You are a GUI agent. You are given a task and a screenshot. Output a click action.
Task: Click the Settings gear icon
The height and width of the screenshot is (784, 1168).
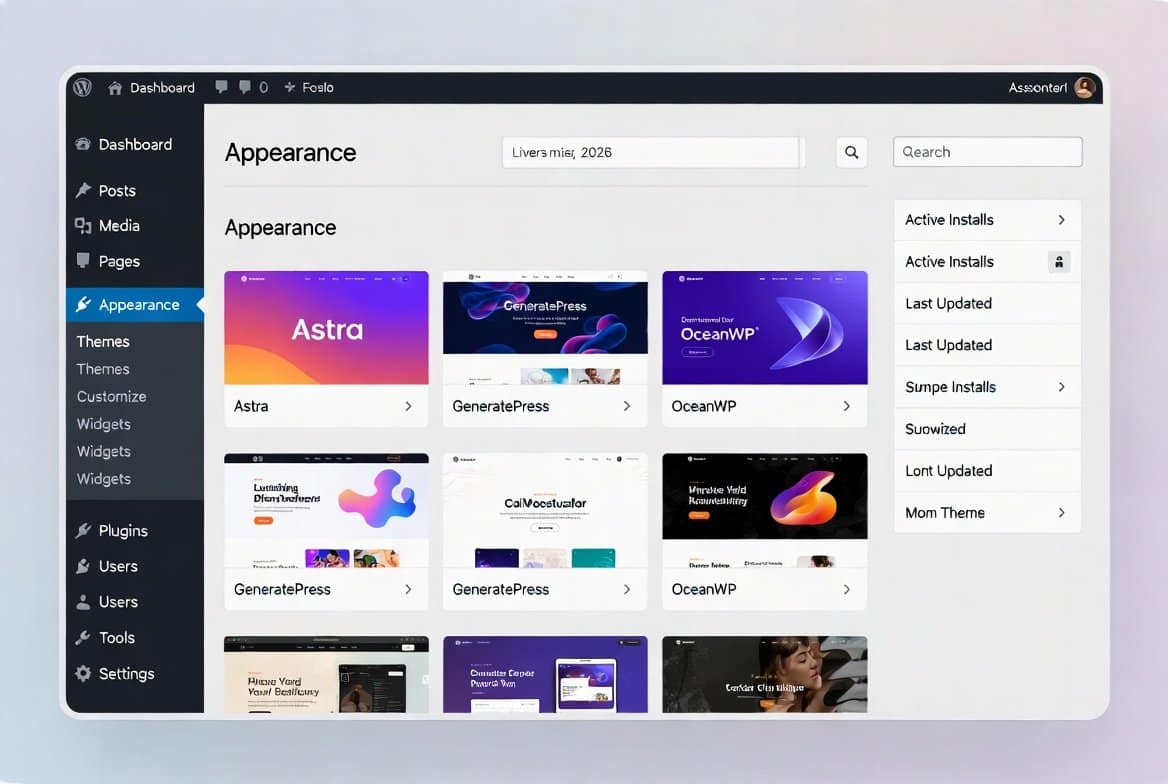coord(85,673)
